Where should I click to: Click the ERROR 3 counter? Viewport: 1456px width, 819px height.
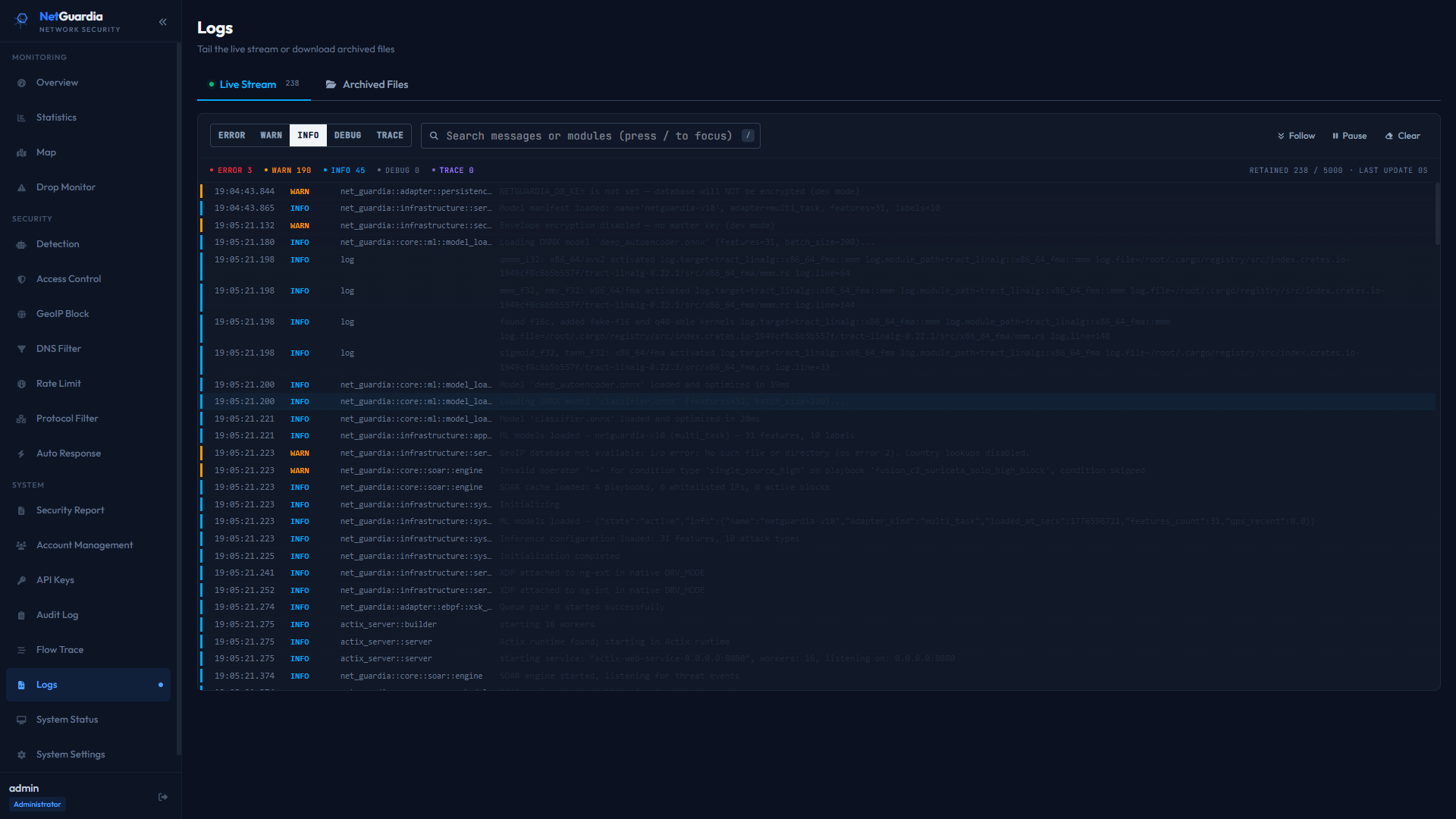click(x=231, y=171)
